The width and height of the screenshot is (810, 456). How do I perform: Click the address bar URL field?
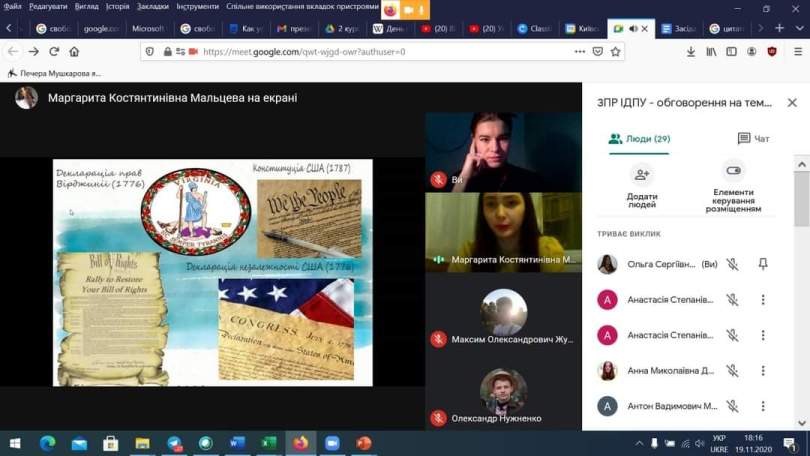[382, 52]
